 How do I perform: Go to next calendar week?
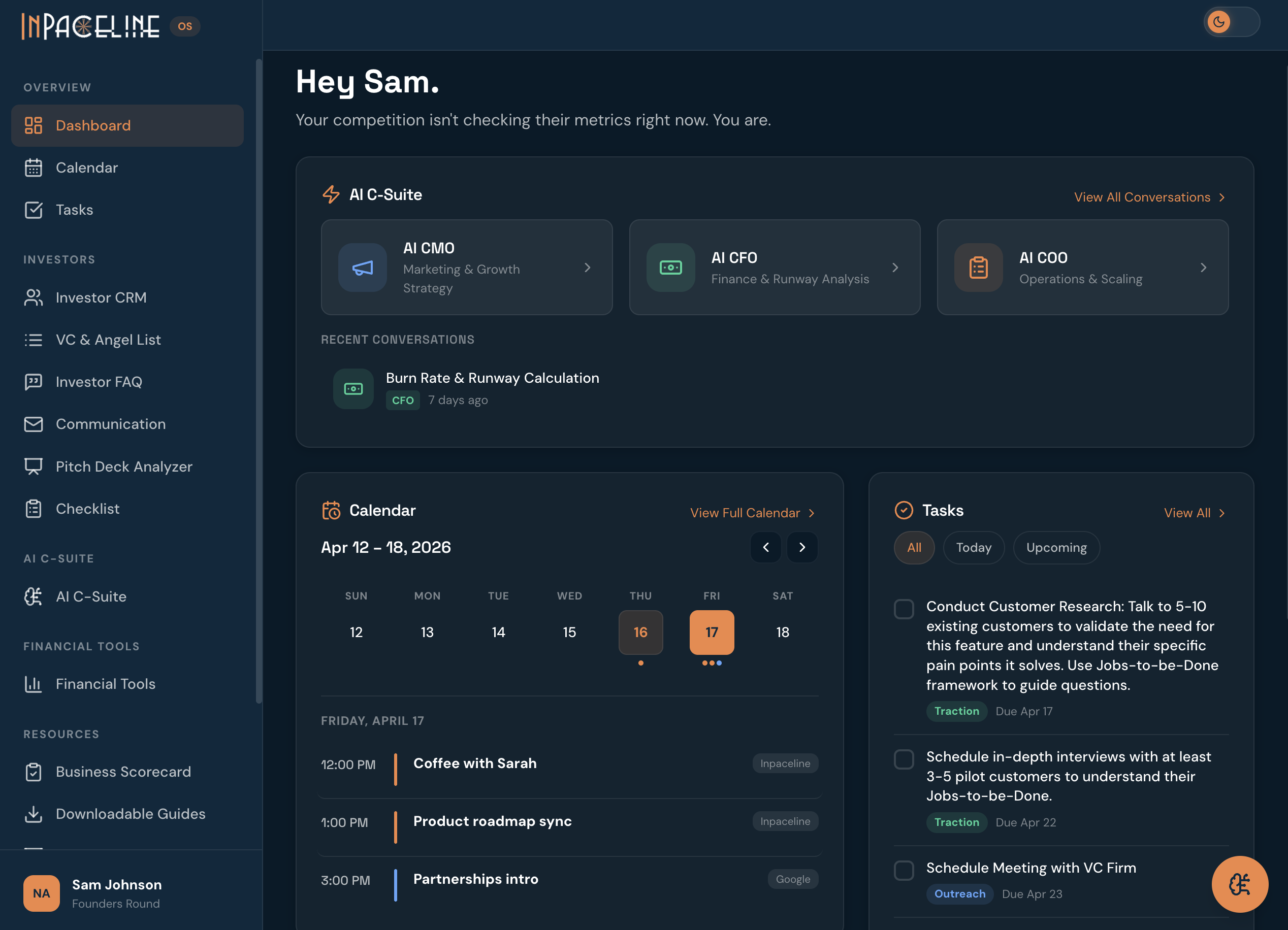coord(802,547)
